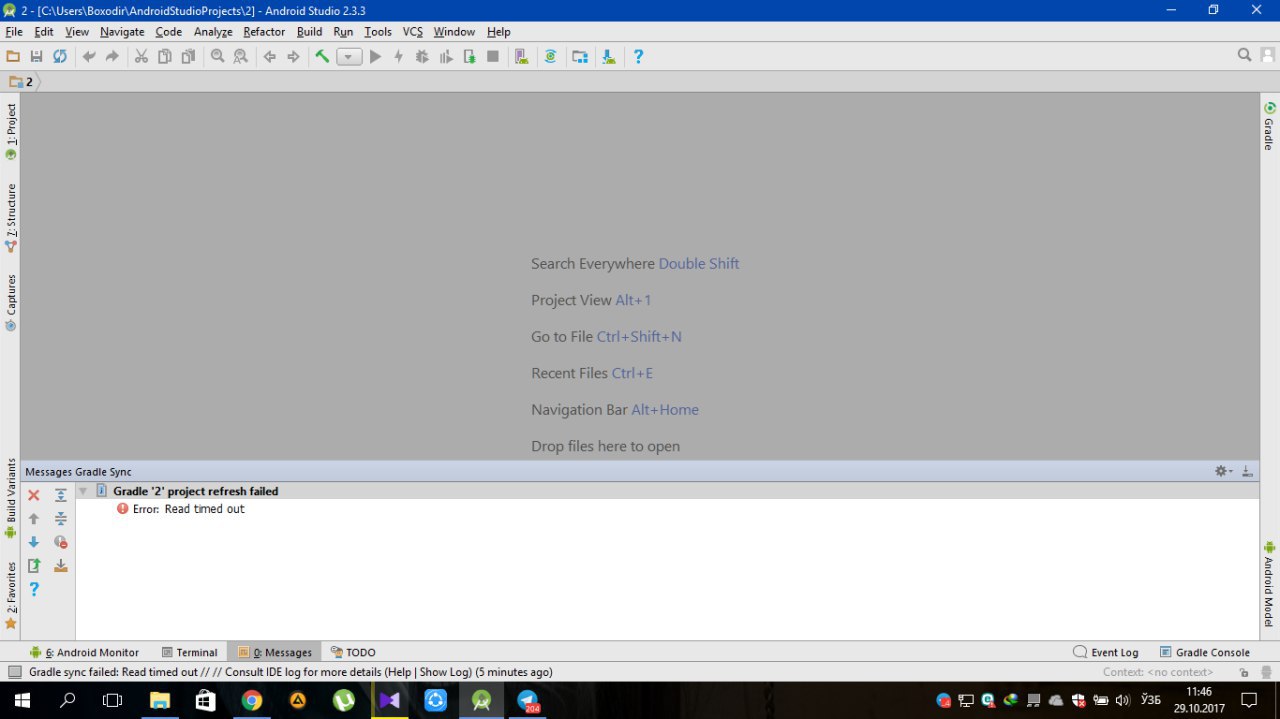
Task: Open the VCS menu
Action: [413, 32]
